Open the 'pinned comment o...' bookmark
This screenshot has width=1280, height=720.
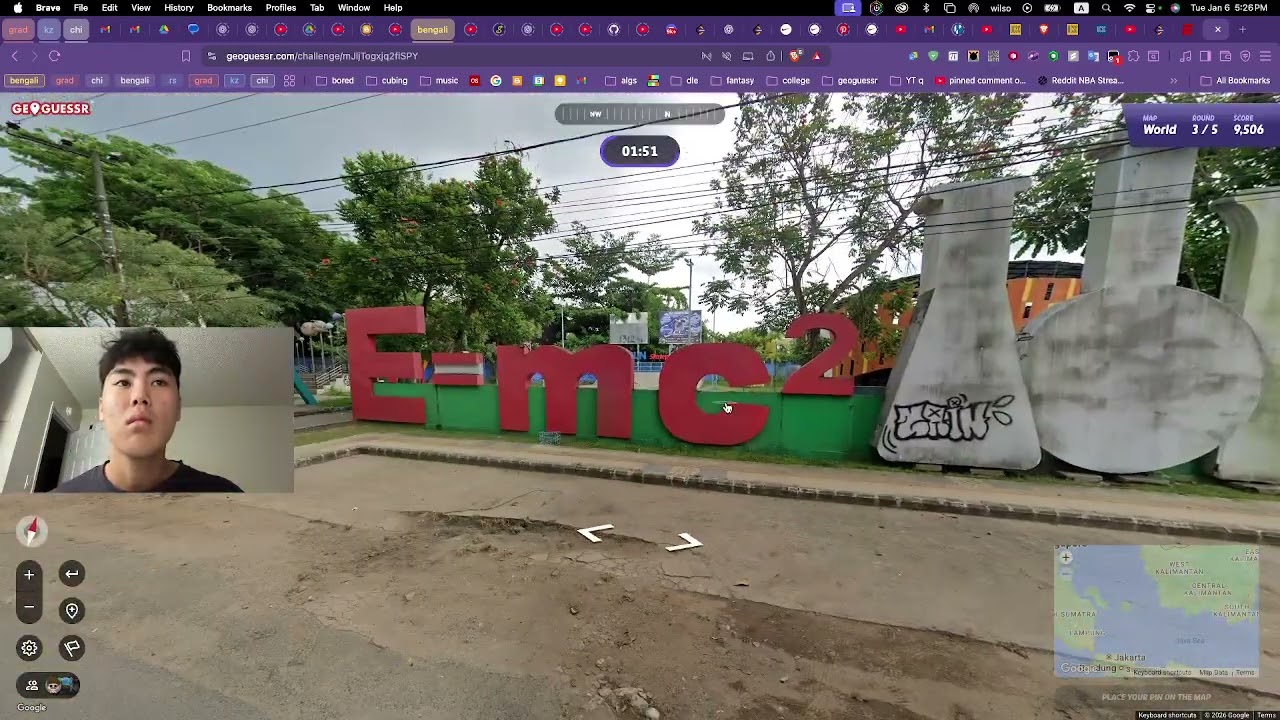tap(980, 80)
